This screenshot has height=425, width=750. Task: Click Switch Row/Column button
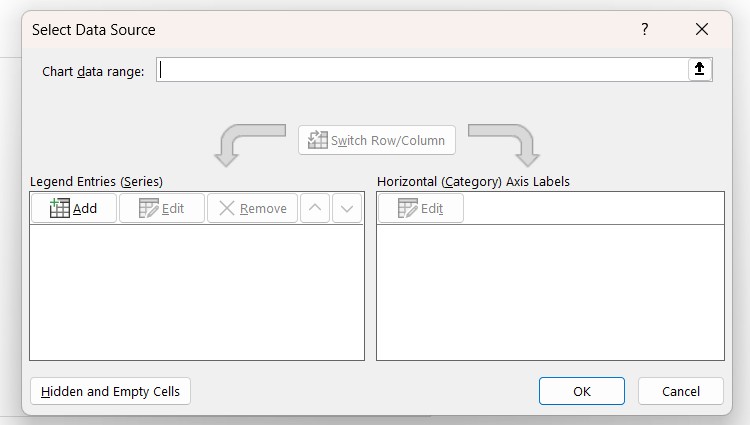coord(376,140)
